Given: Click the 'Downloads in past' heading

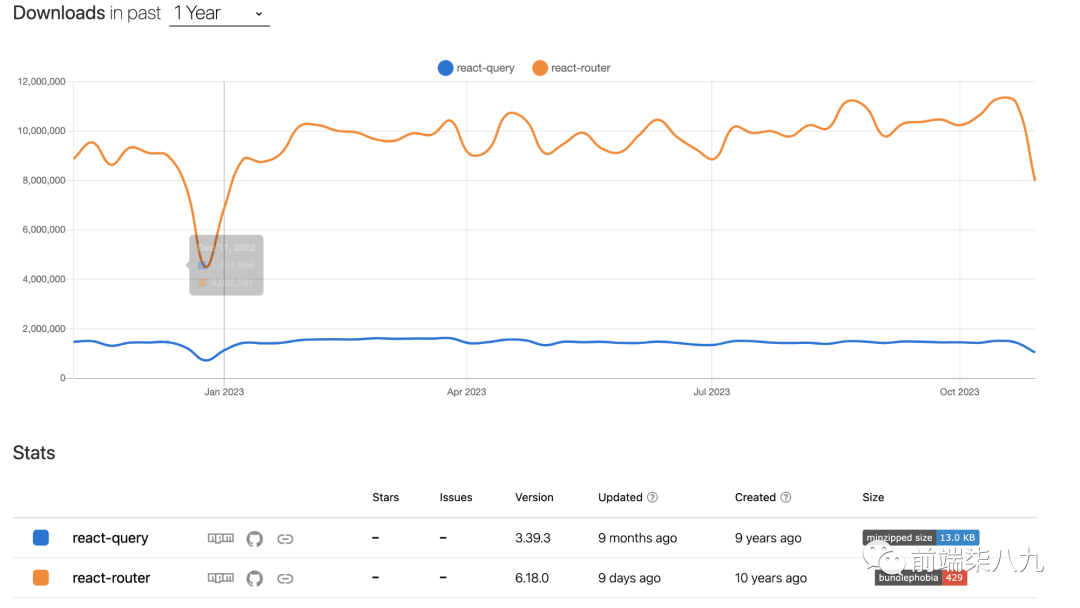Looking at the screenshot, I should click(x=87, y=13).
